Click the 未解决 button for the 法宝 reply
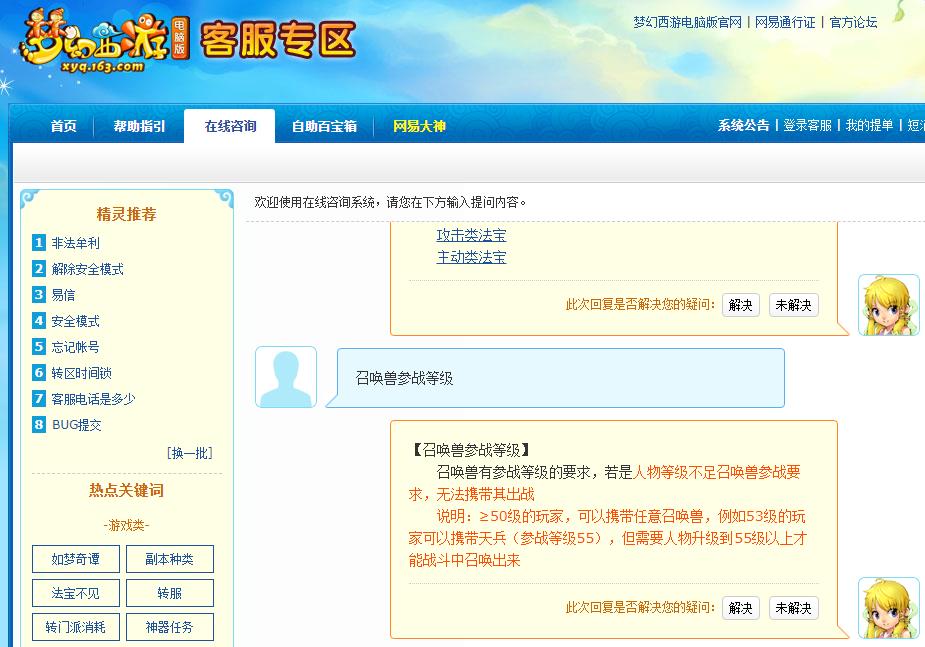Image resolution: width=925 pixels, height=647 pixels. click(x=793, y=305)
